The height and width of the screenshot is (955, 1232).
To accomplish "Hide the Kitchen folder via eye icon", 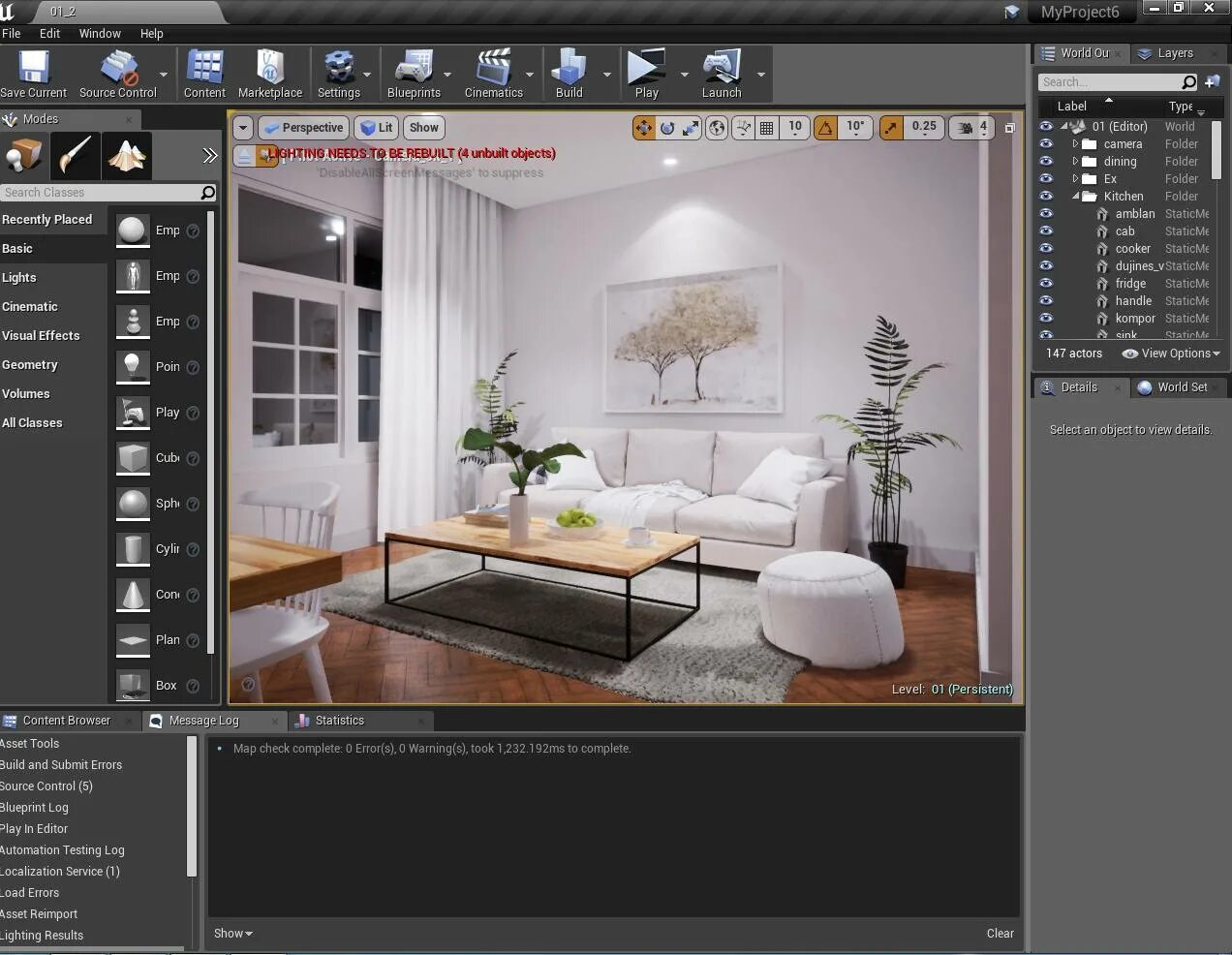I will click(1046, 196).
